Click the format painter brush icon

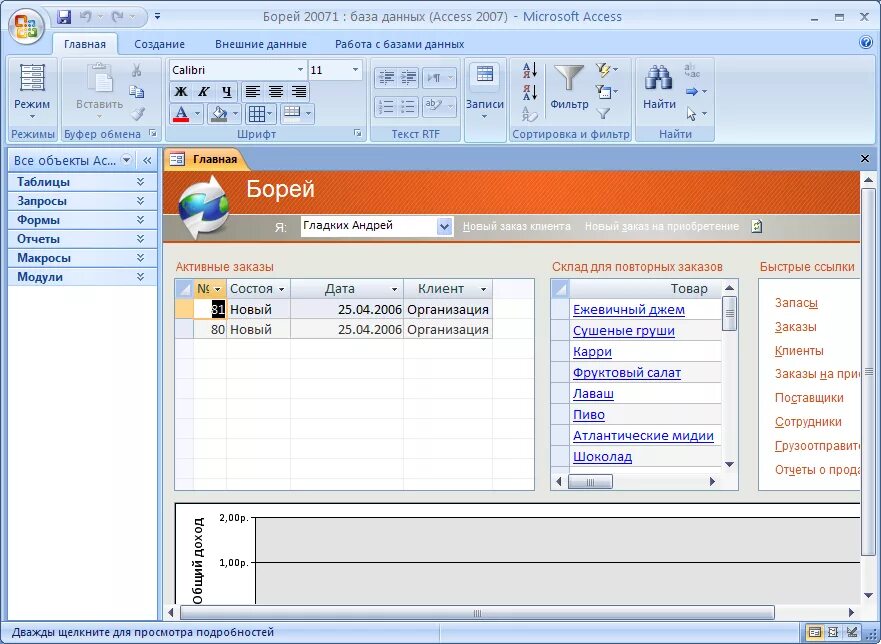(x=137, y=114)
